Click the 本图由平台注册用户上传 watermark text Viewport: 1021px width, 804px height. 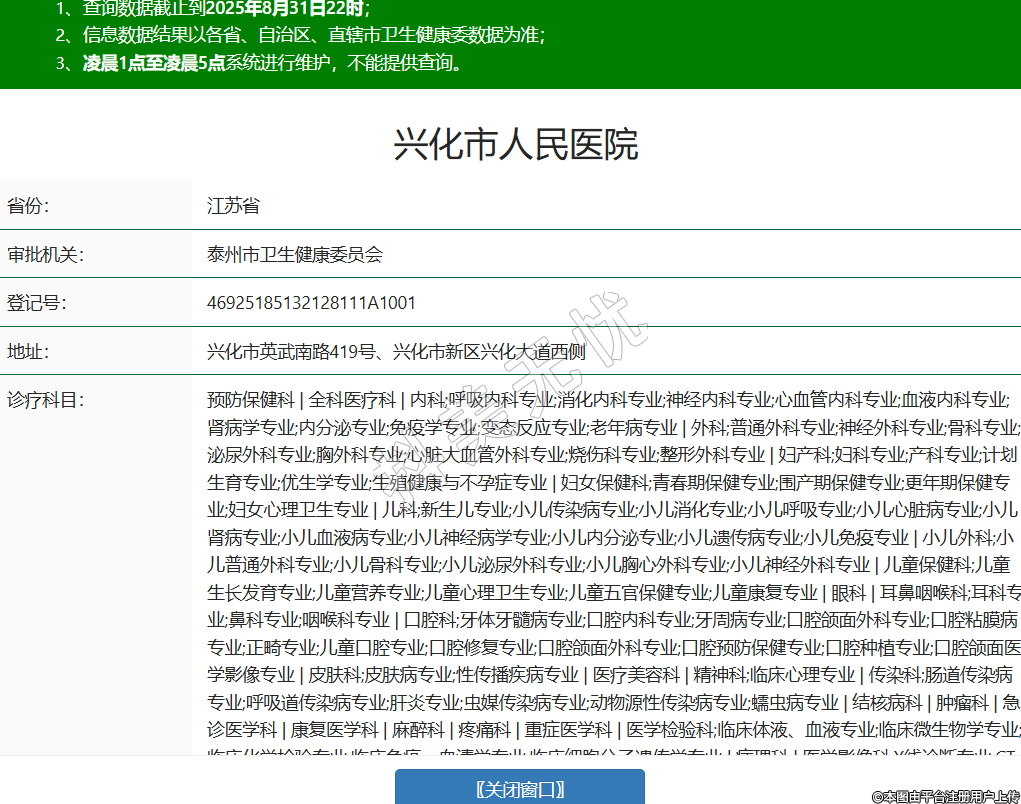point(944,796)
